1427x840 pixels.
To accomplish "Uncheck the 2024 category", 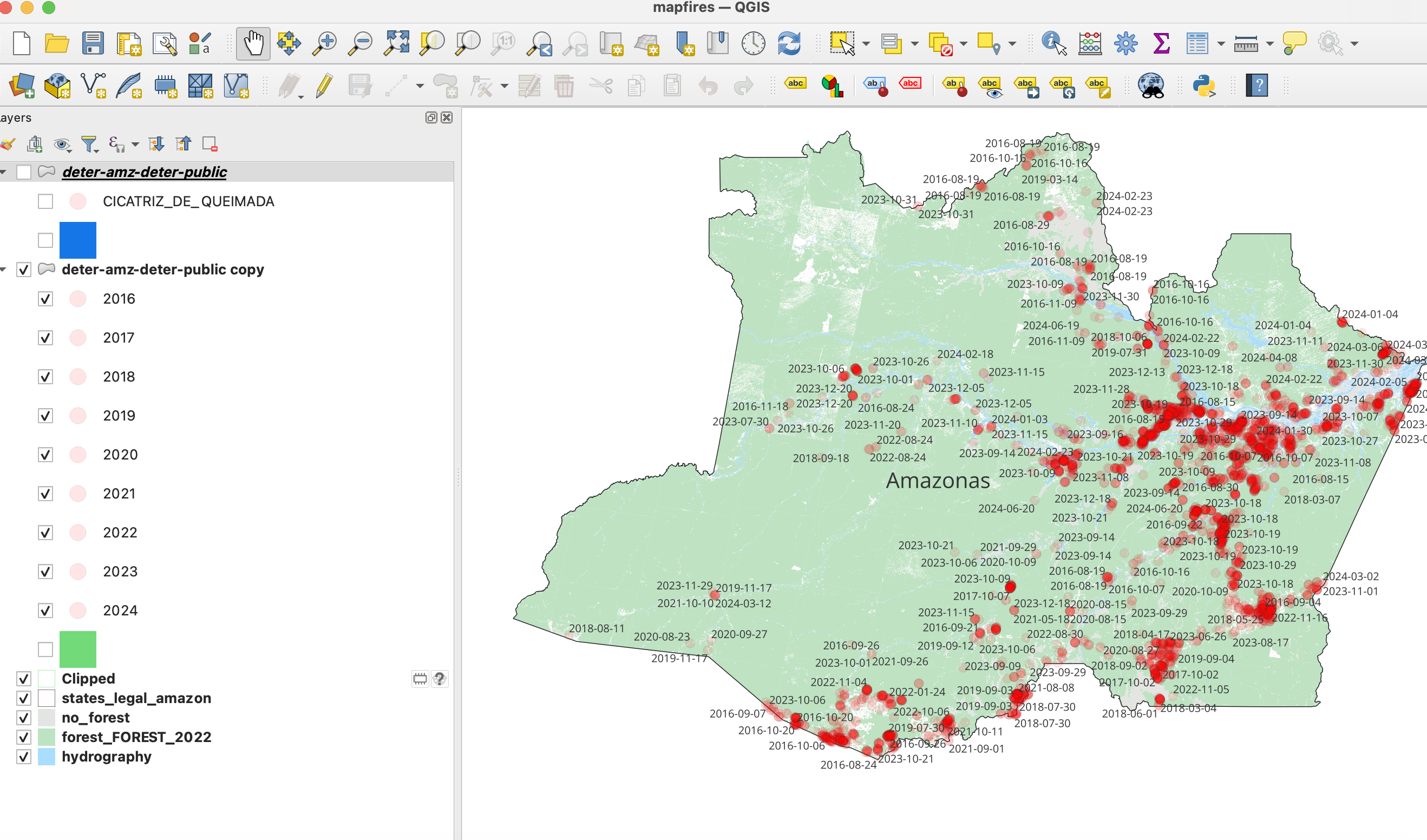I will (x=45, y=611).
